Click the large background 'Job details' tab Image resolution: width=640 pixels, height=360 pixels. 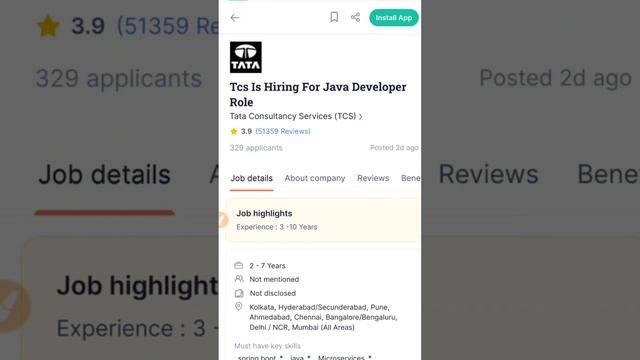click(104, 175)
